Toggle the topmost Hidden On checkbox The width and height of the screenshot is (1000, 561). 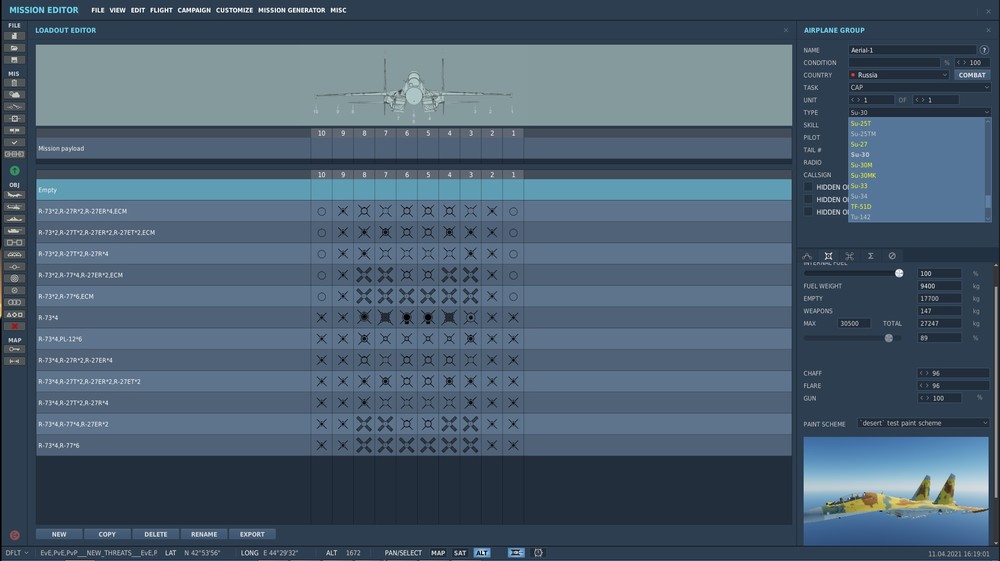click(x=808, y=187)
